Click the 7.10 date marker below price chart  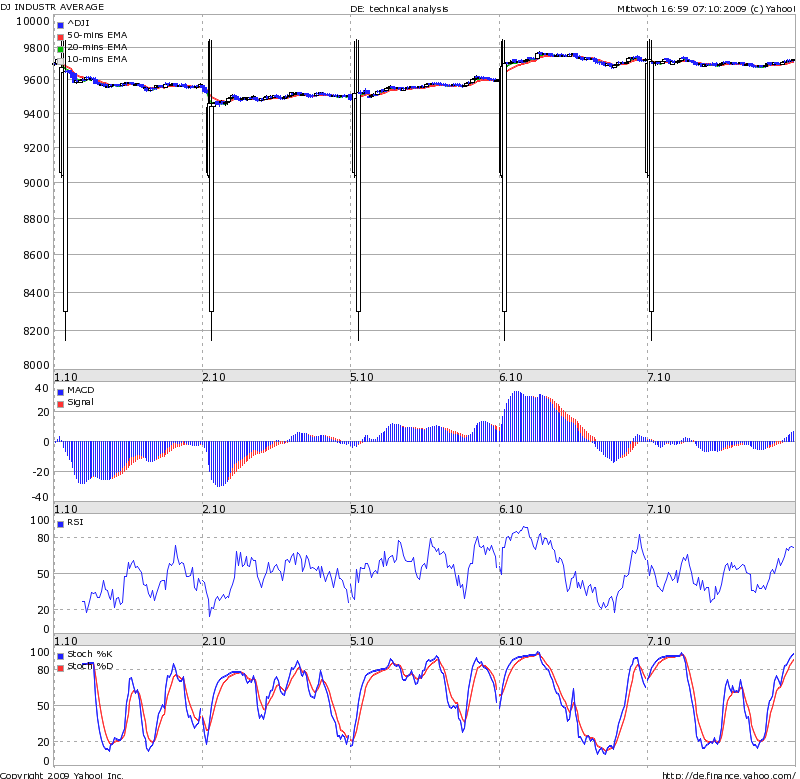[658, 376]
